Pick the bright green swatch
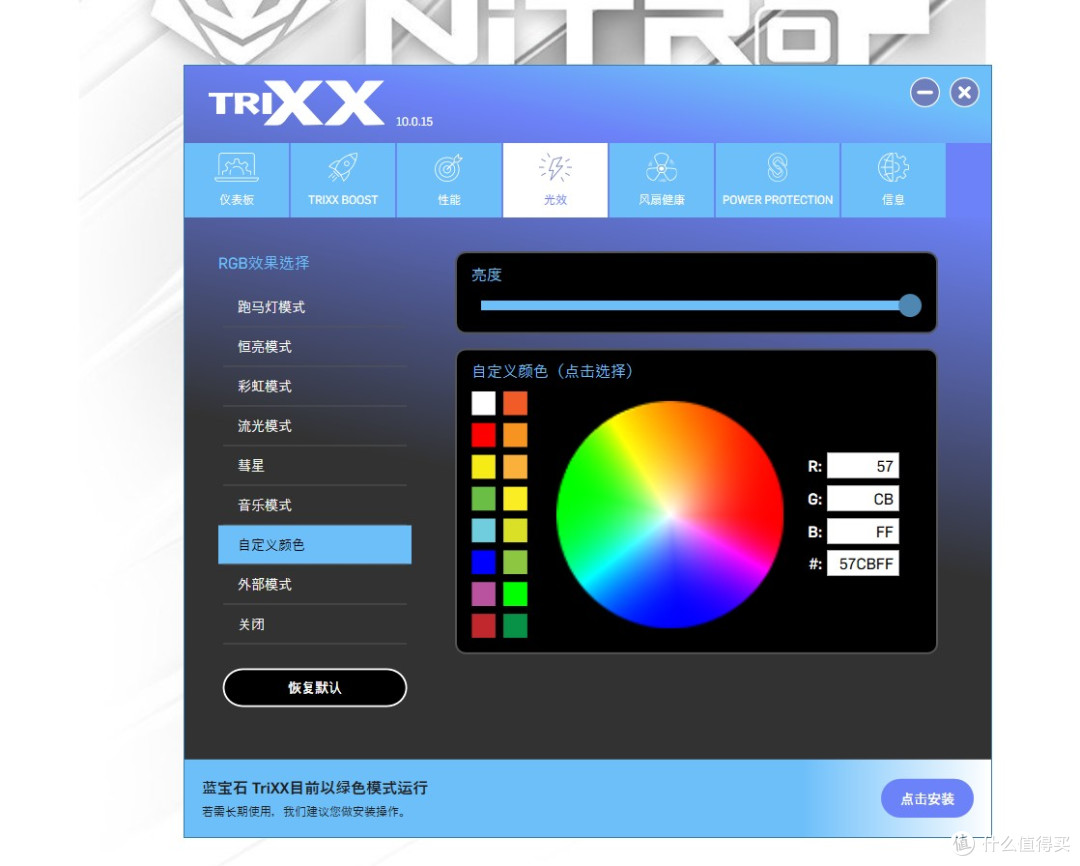Screen dimensions: 1080x866 coord(515,594)
